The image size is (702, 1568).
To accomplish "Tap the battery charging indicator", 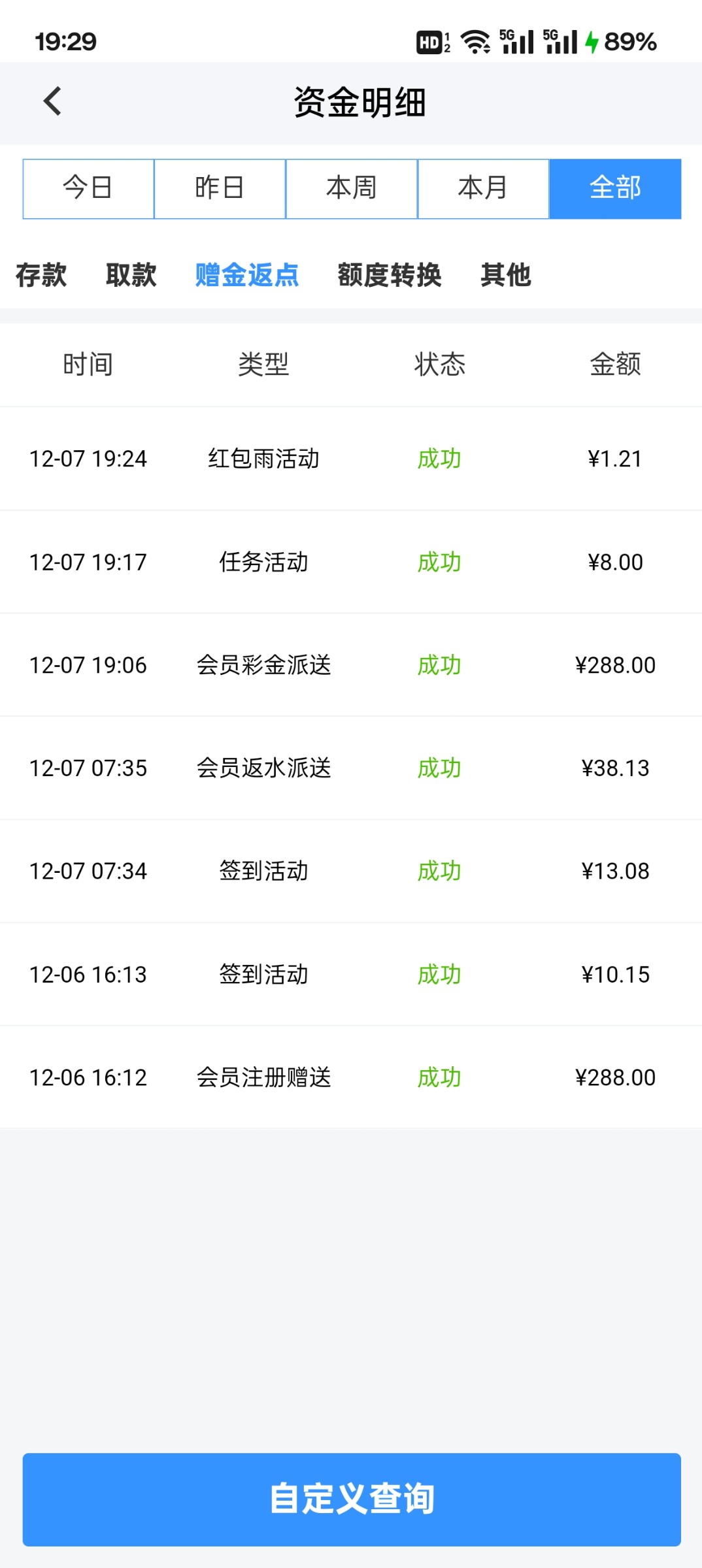I will pyautogui.click(x=621, y=42).
